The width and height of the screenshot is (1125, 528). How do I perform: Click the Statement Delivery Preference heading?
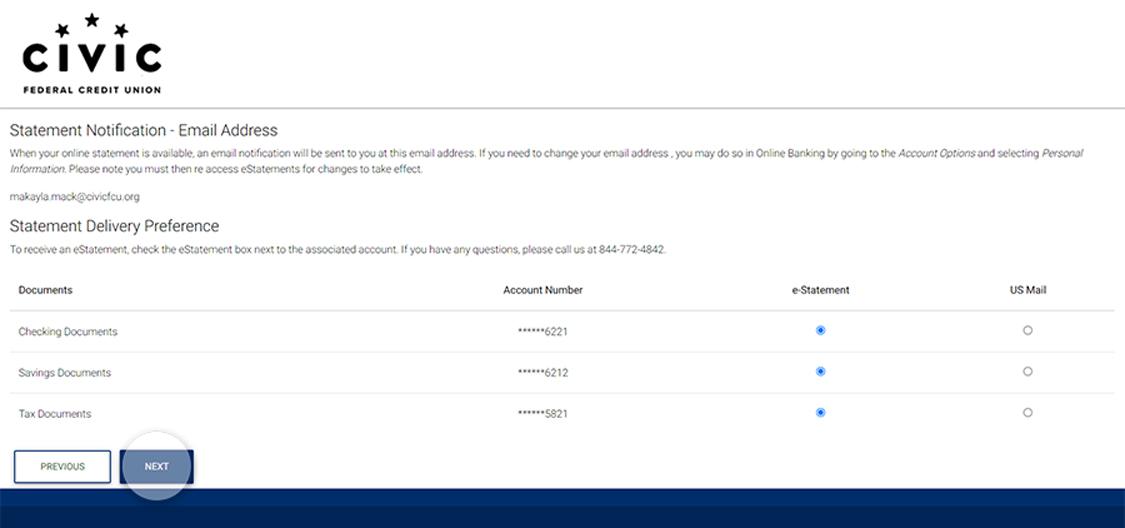point(114,226)
